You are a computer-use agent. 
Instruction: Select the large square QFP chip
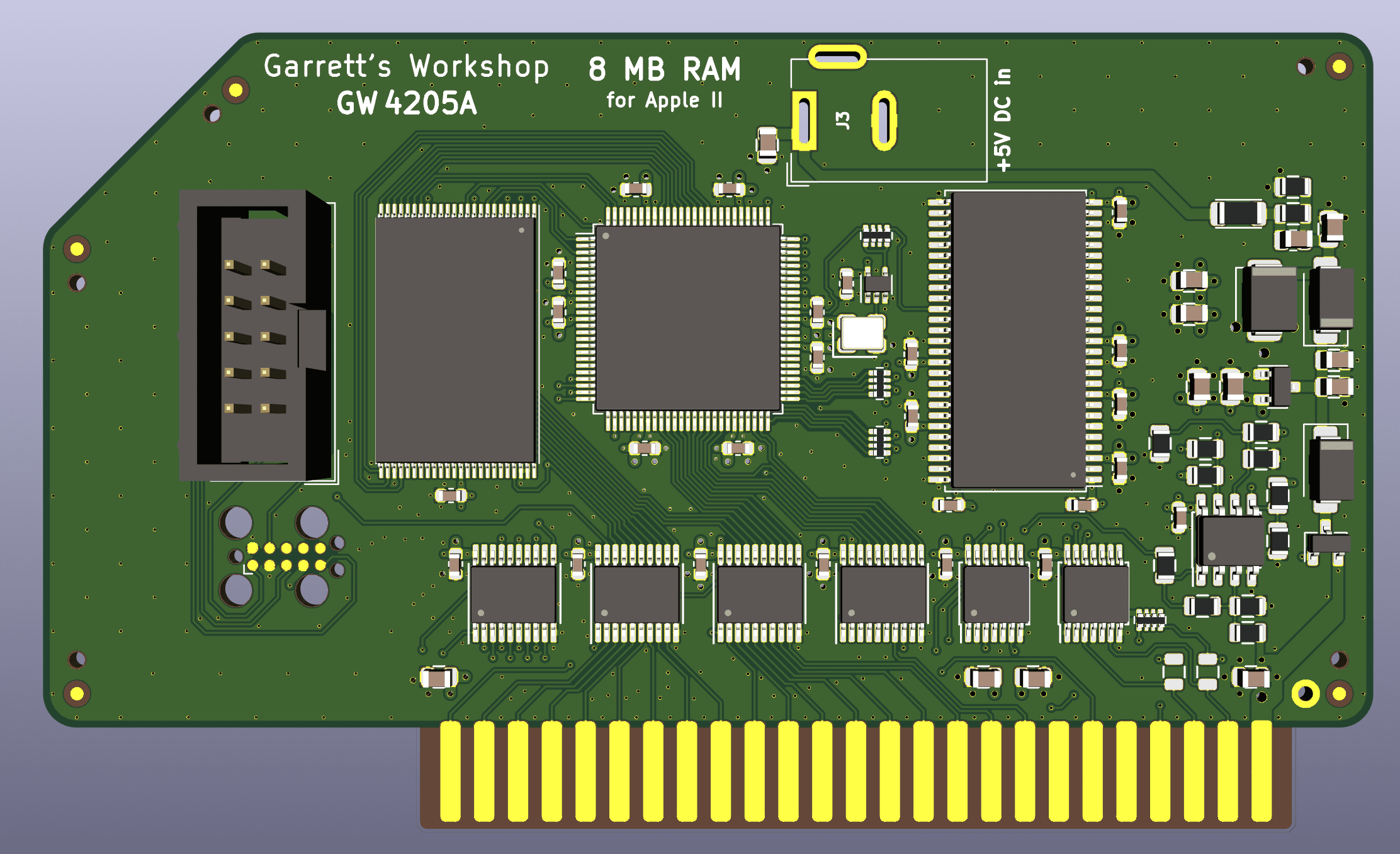688,319
